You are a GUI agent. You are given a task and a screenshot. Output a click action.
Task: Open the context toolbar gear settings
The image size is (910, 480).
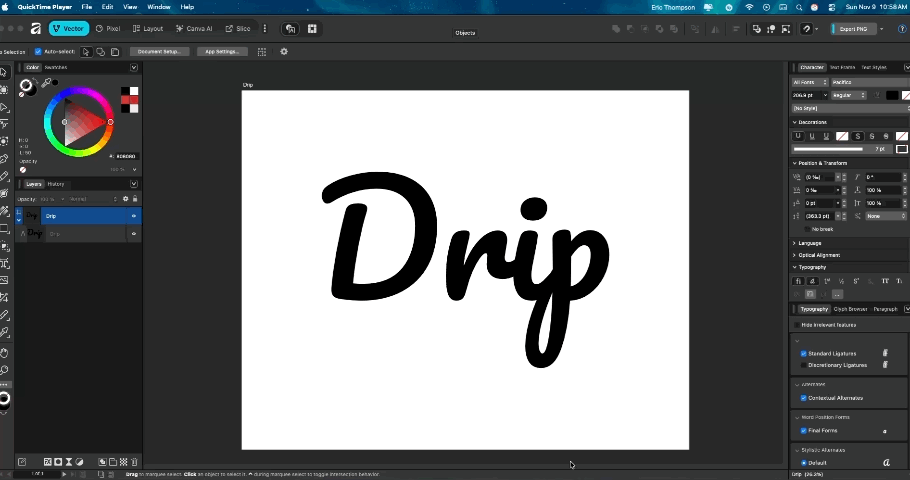coord(284,52)
